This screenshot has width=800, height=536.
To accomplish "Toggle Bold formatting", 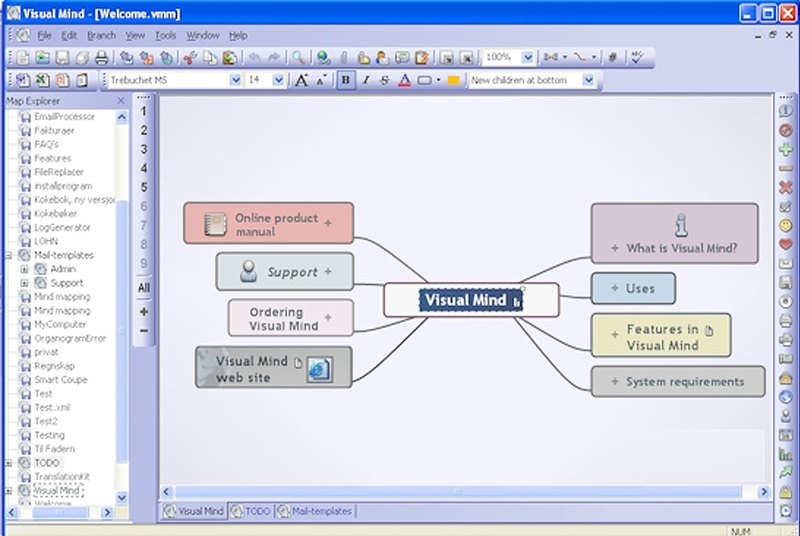I will 346,80.
